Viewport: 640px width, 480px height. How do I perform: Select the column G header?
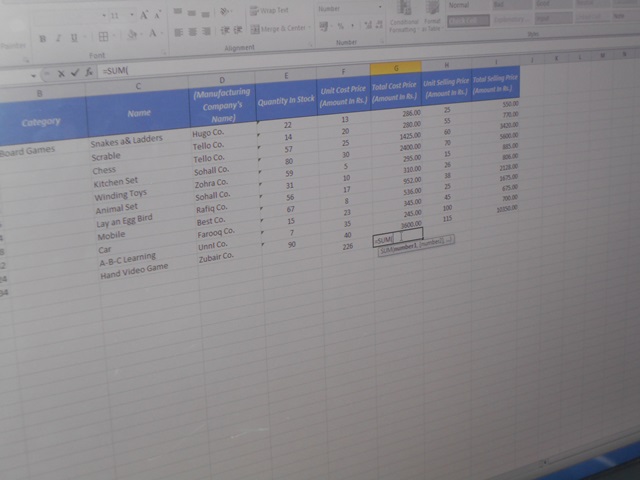(x=393, y=68)
